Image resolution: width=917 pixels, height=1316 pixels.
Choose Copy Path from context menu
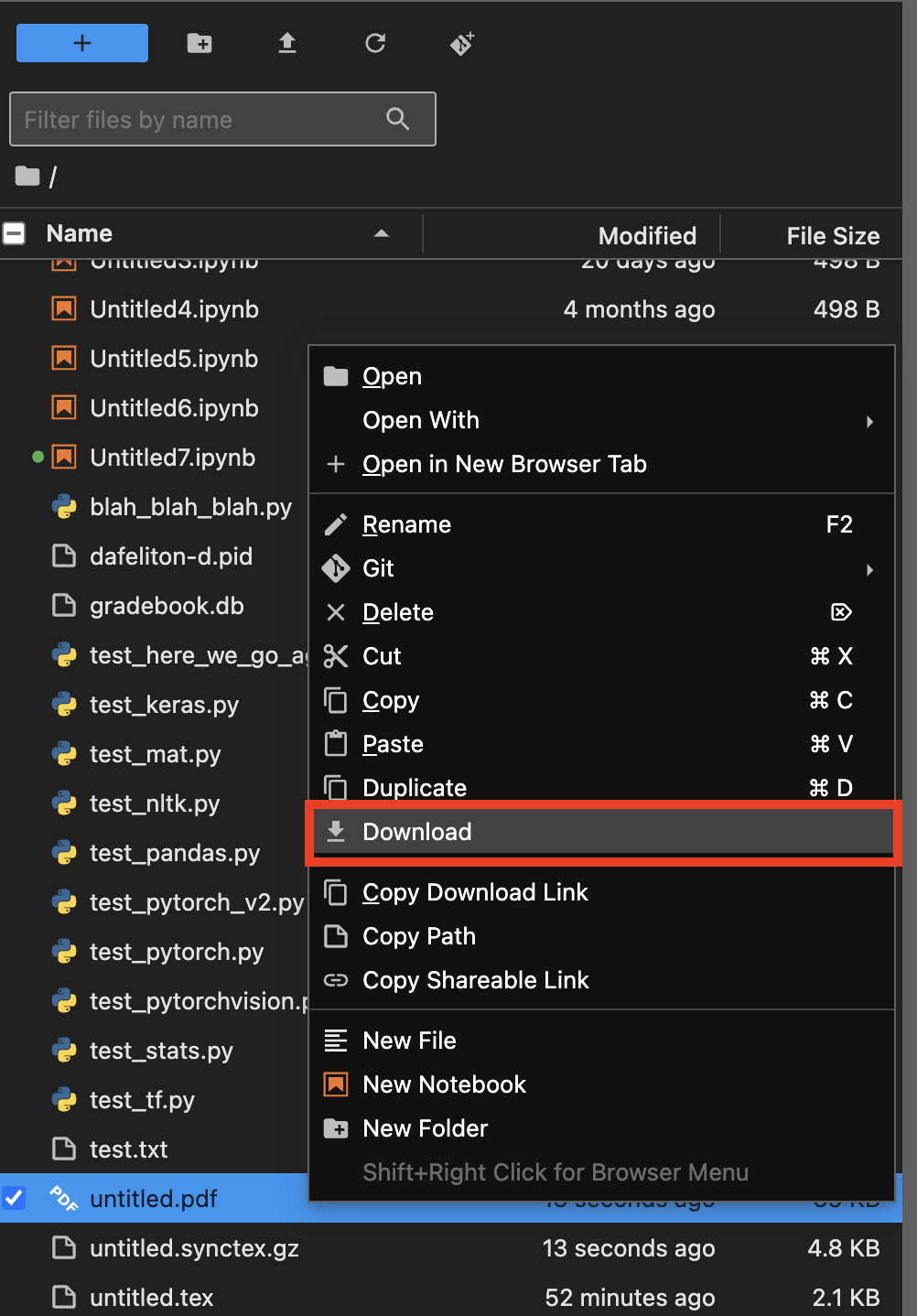click(x=601, y=936)
